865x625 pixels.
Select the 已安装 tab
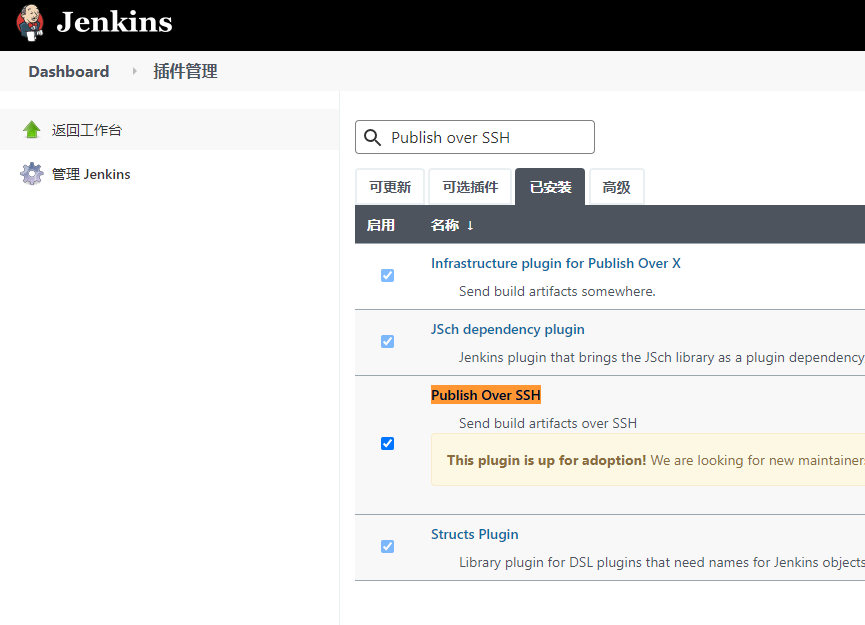pos(550,187)
